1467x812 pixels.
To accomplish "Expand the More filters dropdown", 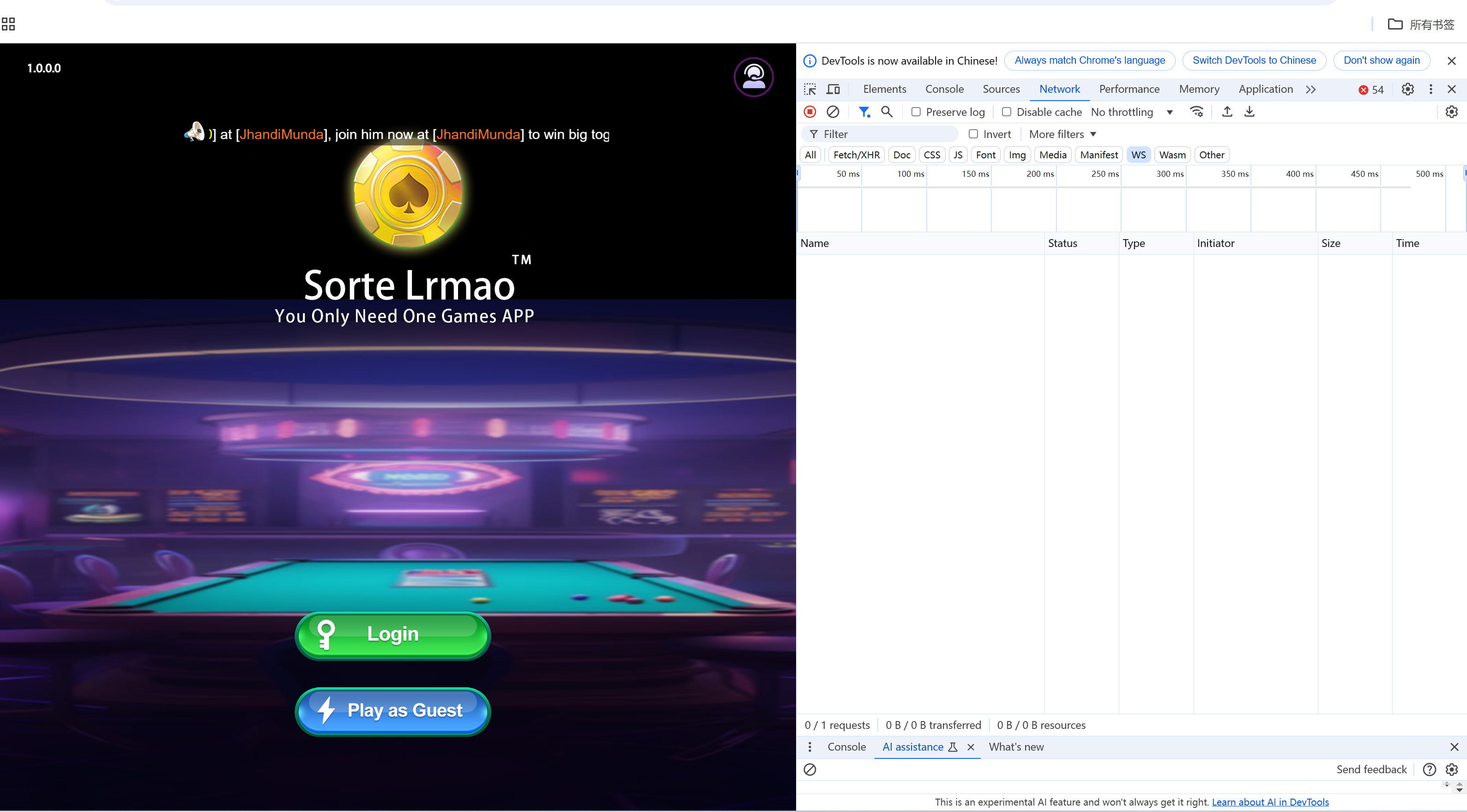I will point(1062,134).
